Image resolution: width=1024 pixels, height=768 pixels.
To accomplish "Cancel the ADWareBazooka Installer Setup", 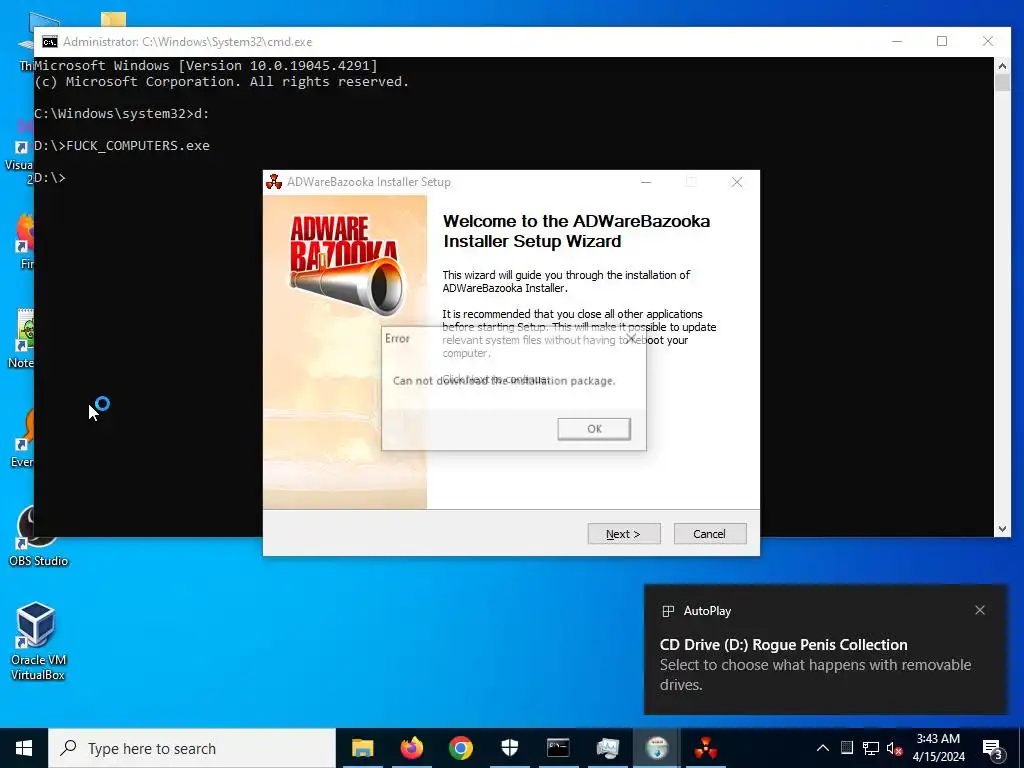I will click(709, 534).
